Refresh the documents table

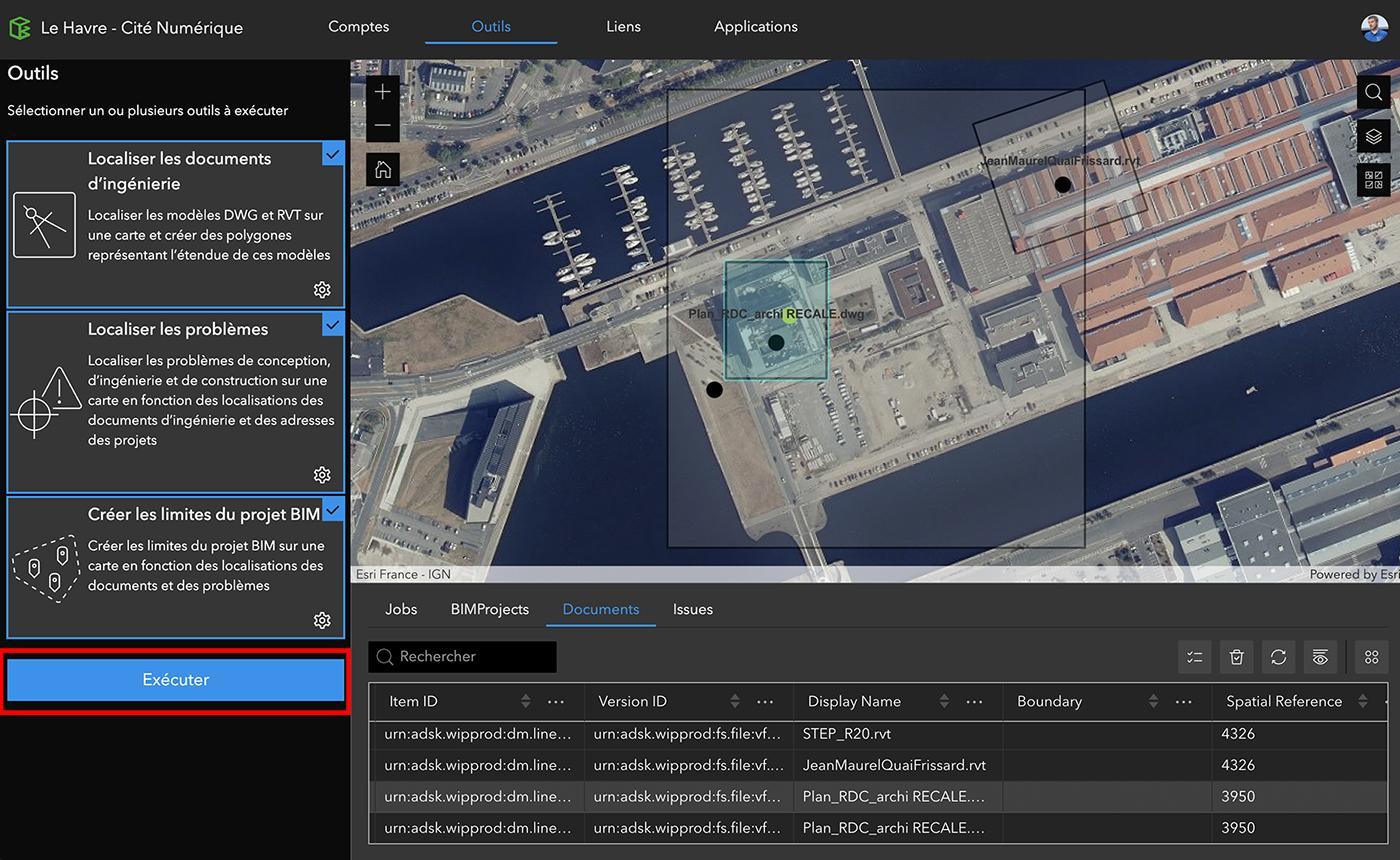(1278, 657)
